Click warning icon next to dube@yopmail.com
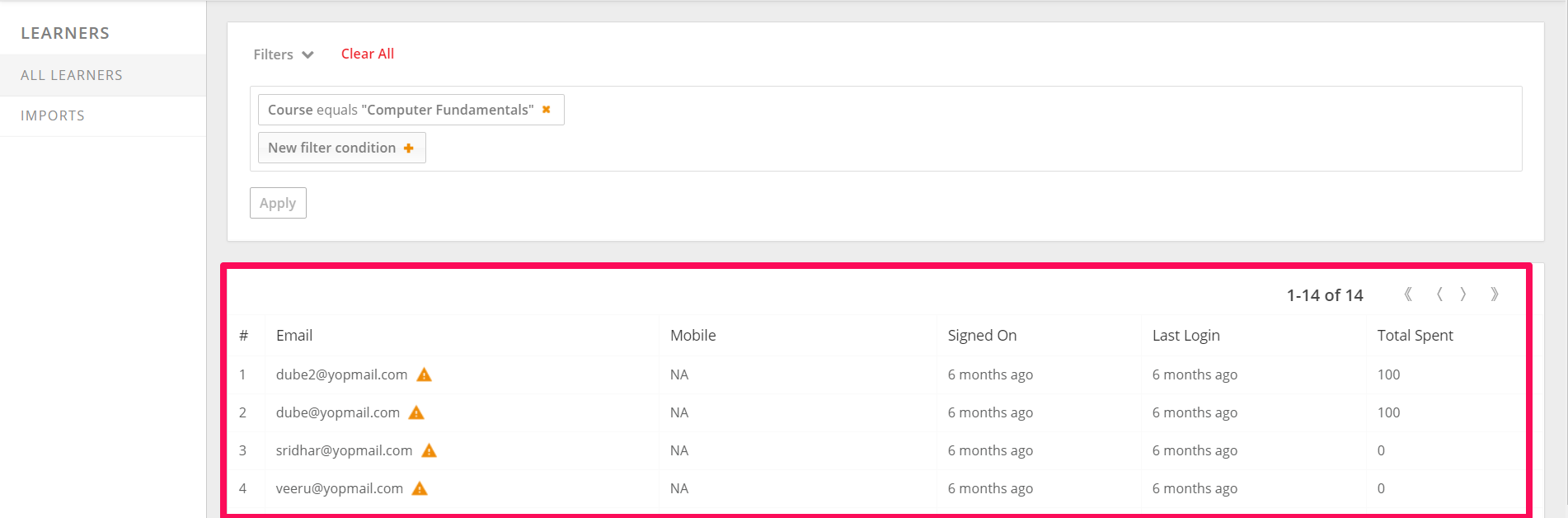Viewport: 1568px width, 518px height. click(x=416, y=412)
